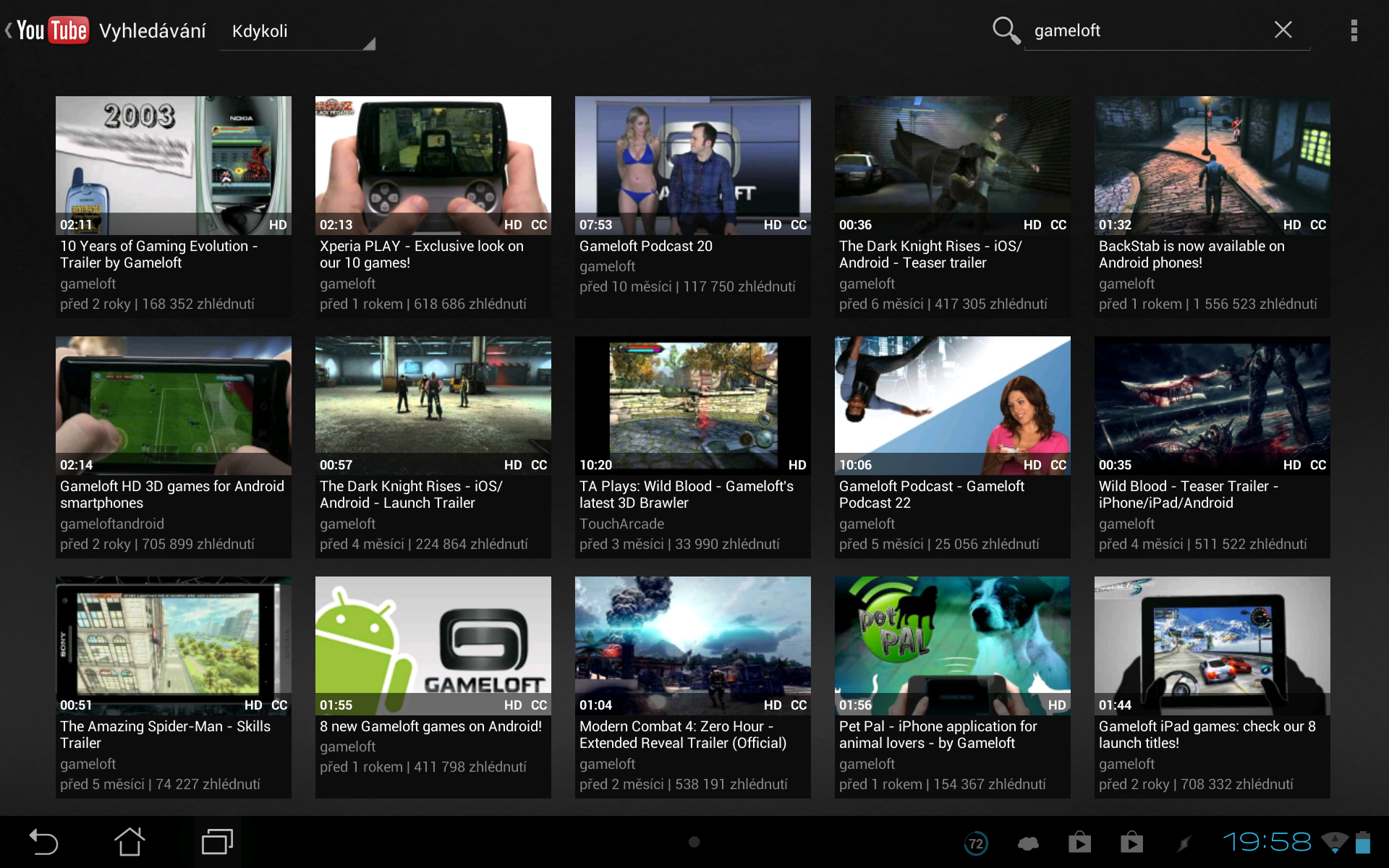1389x868 pixels.
Task: Open the cloud notification icon
Action: [x=1028, y=843]
